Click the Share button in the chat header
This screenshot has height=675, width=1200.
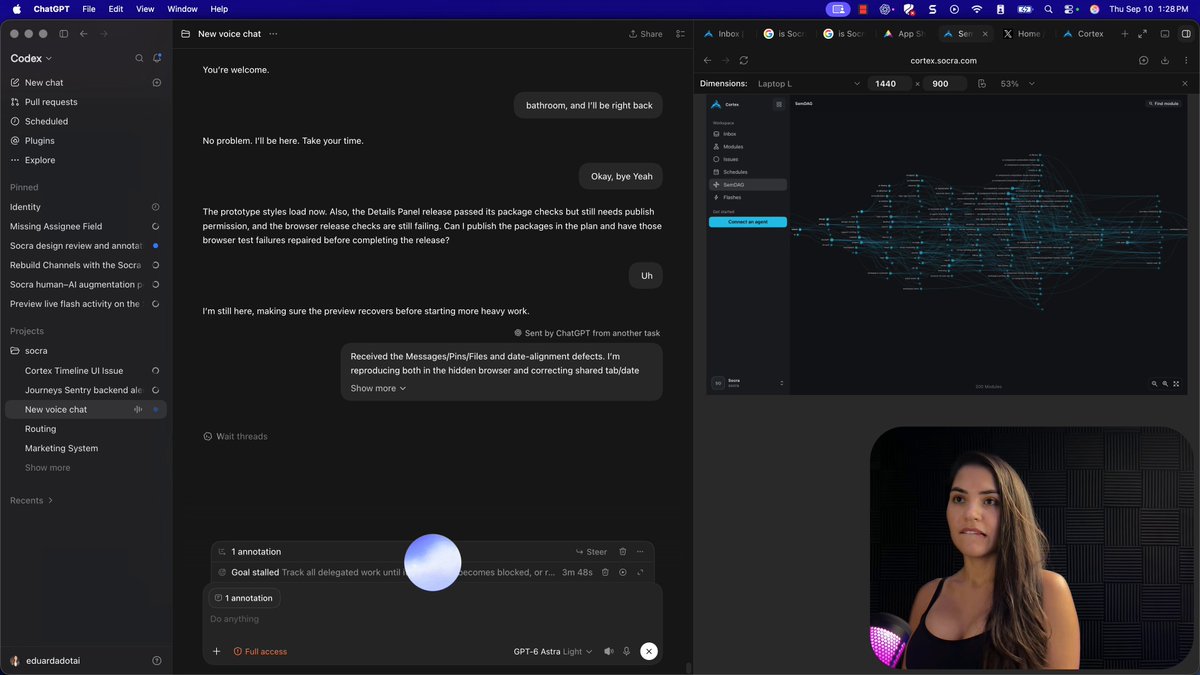[x=646, y=33]
